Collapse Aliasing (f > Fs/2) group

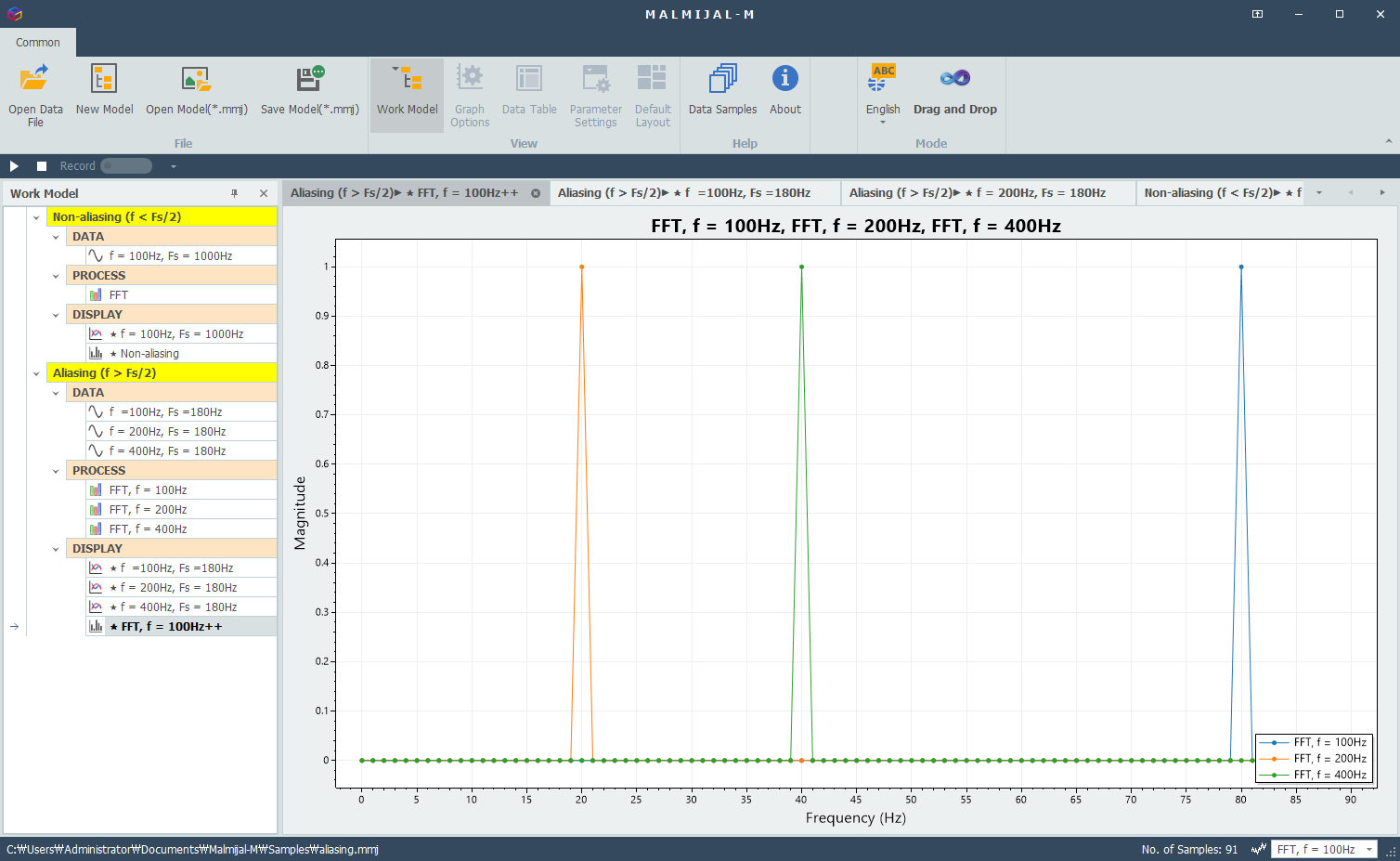point(36,373)
